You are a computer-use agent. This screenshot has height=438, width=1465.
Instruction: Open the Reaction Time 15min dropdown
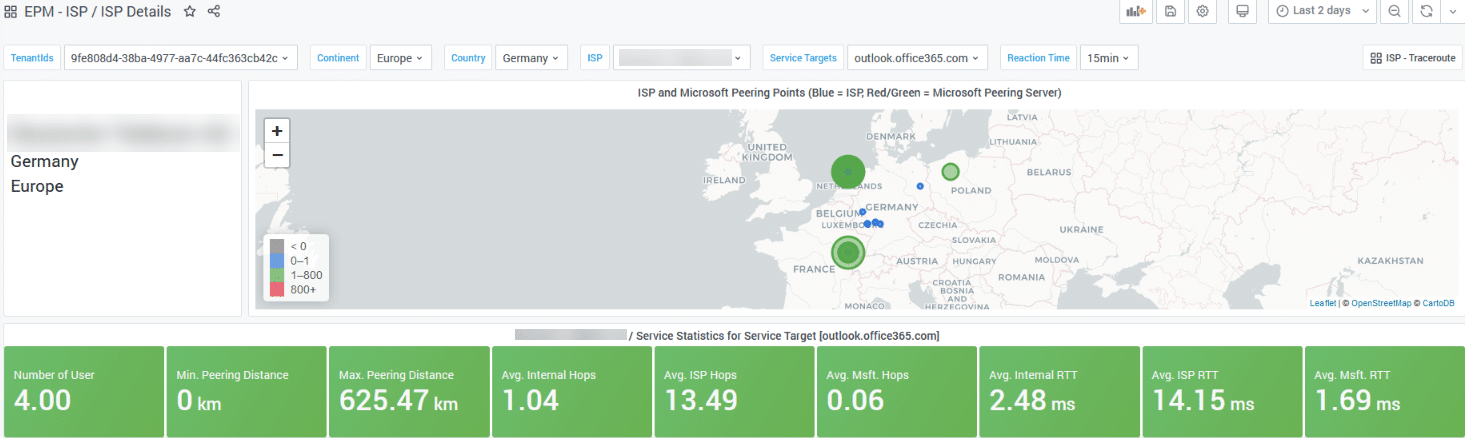pos(1109,58)
